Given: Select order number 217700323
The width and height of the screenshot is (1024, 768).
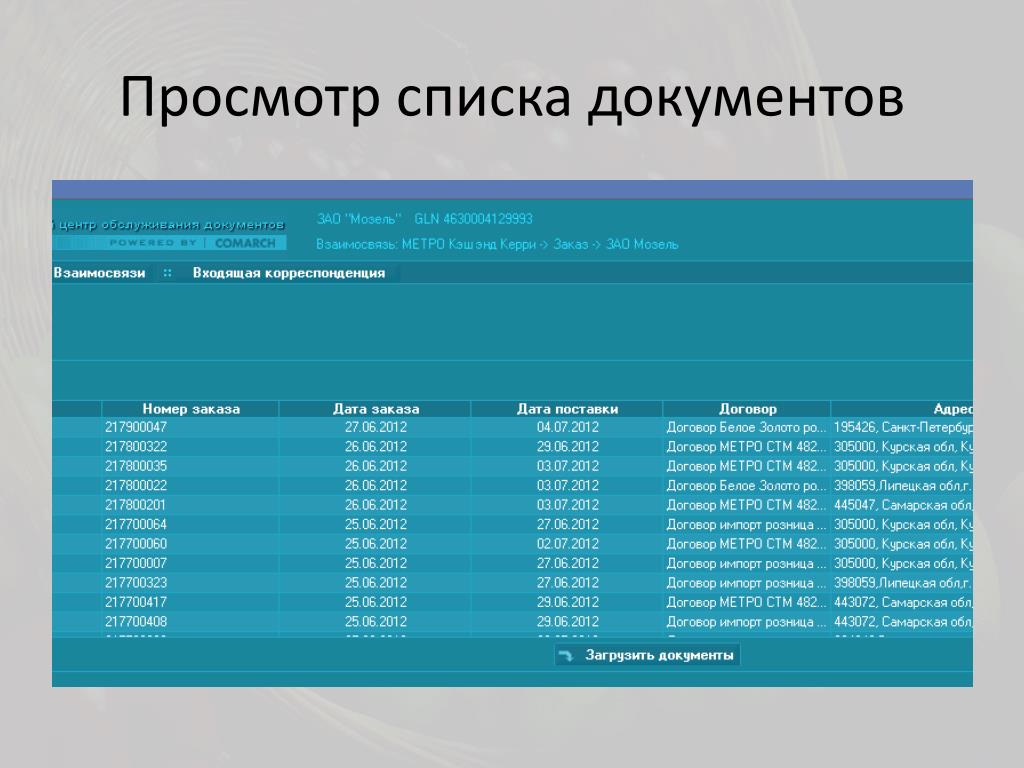Looking at the screenshot, I should [x=136, y=583].
